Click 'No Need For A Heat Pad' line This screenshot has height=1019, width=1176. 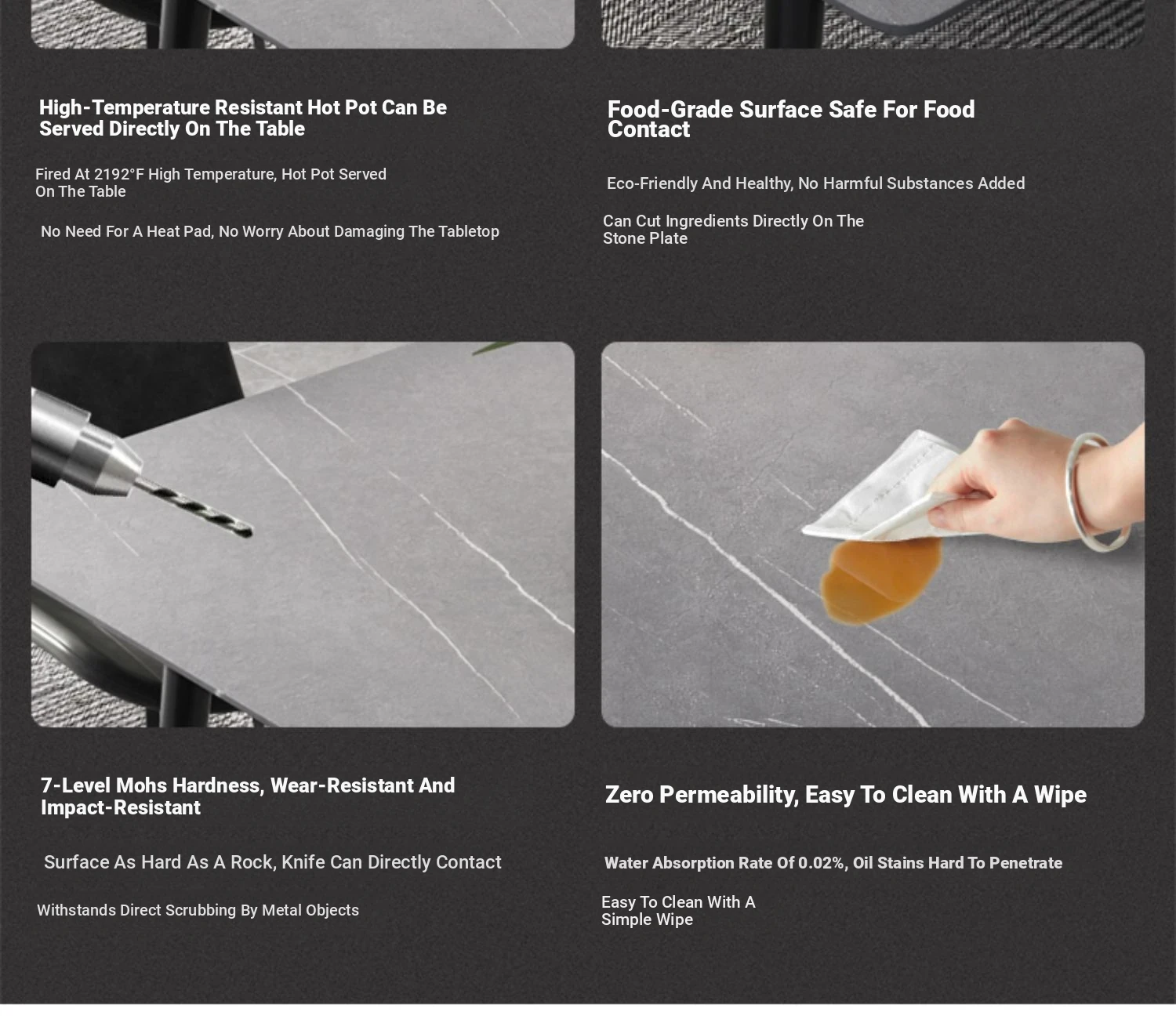coord(270,231)
